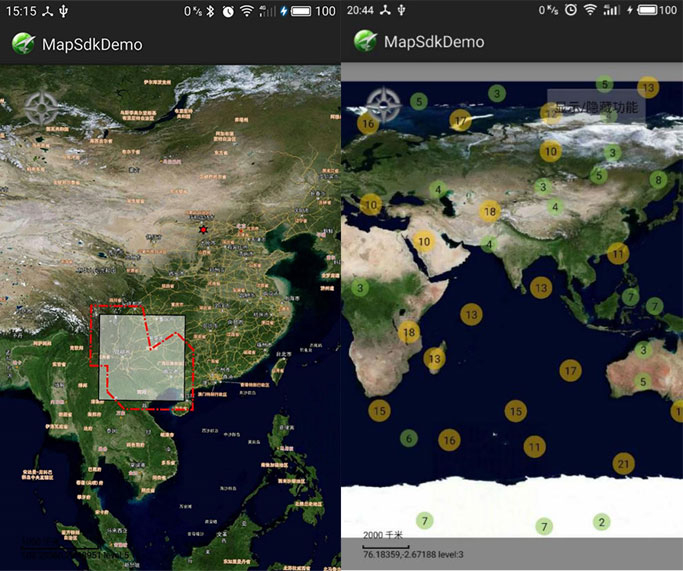The image size is (683, 571).
Task: Tap the semi-transparent image overlay on left map
Action: click(142, 357)
